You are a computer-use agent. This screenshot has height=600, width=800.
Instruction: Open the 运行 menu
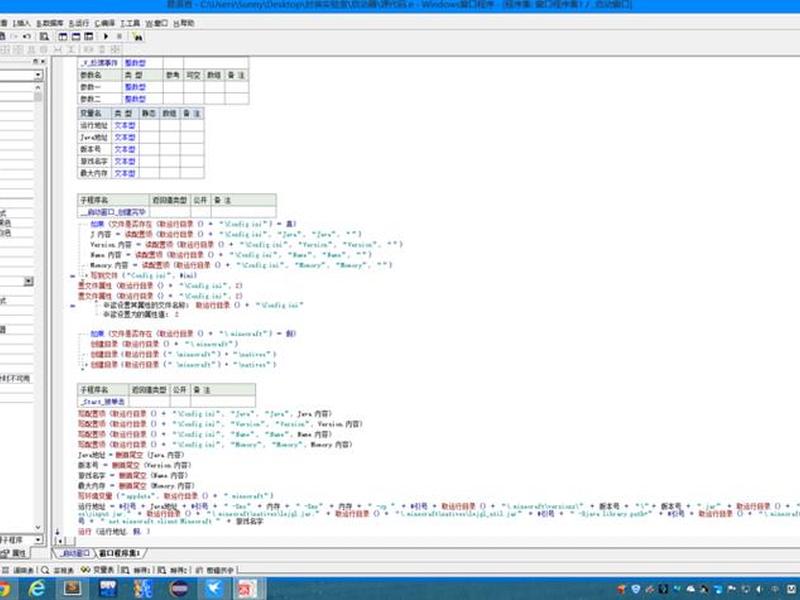pos(79,23)
